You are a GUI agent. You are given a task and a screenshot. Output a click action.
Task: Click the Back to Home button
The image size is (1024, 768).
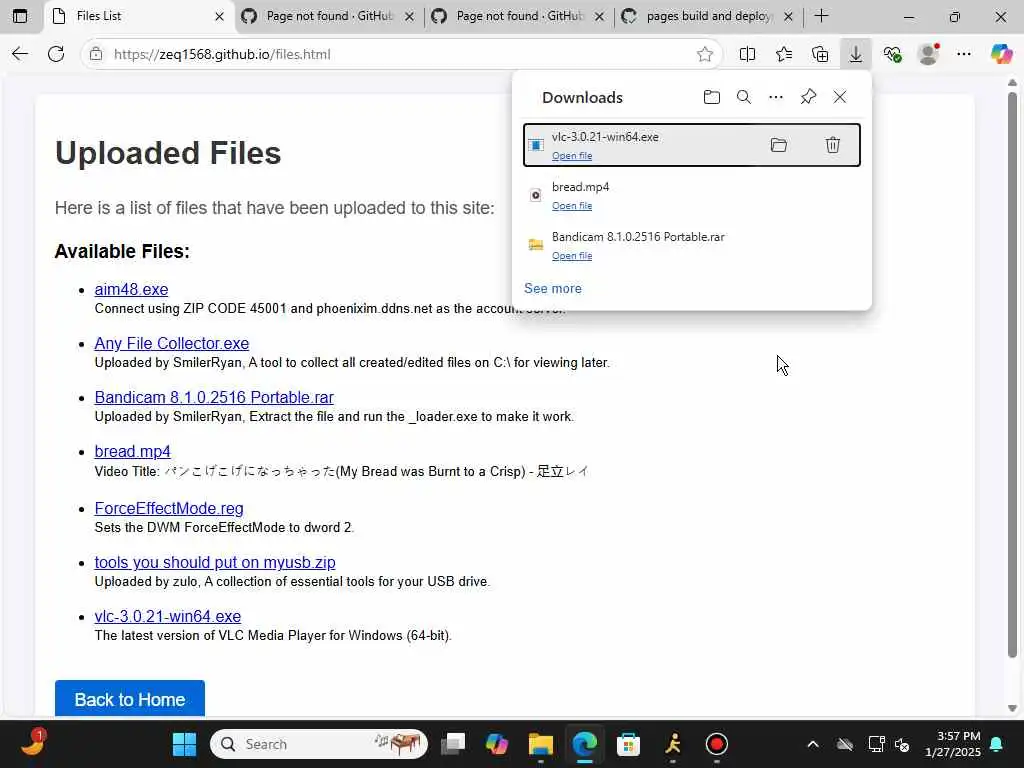point(130,699)
